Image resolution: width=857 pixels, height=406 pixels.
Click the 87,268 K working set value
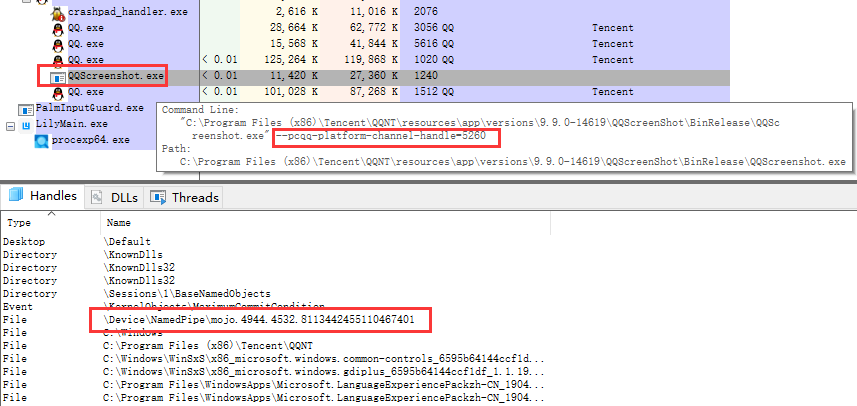[374, 92]
